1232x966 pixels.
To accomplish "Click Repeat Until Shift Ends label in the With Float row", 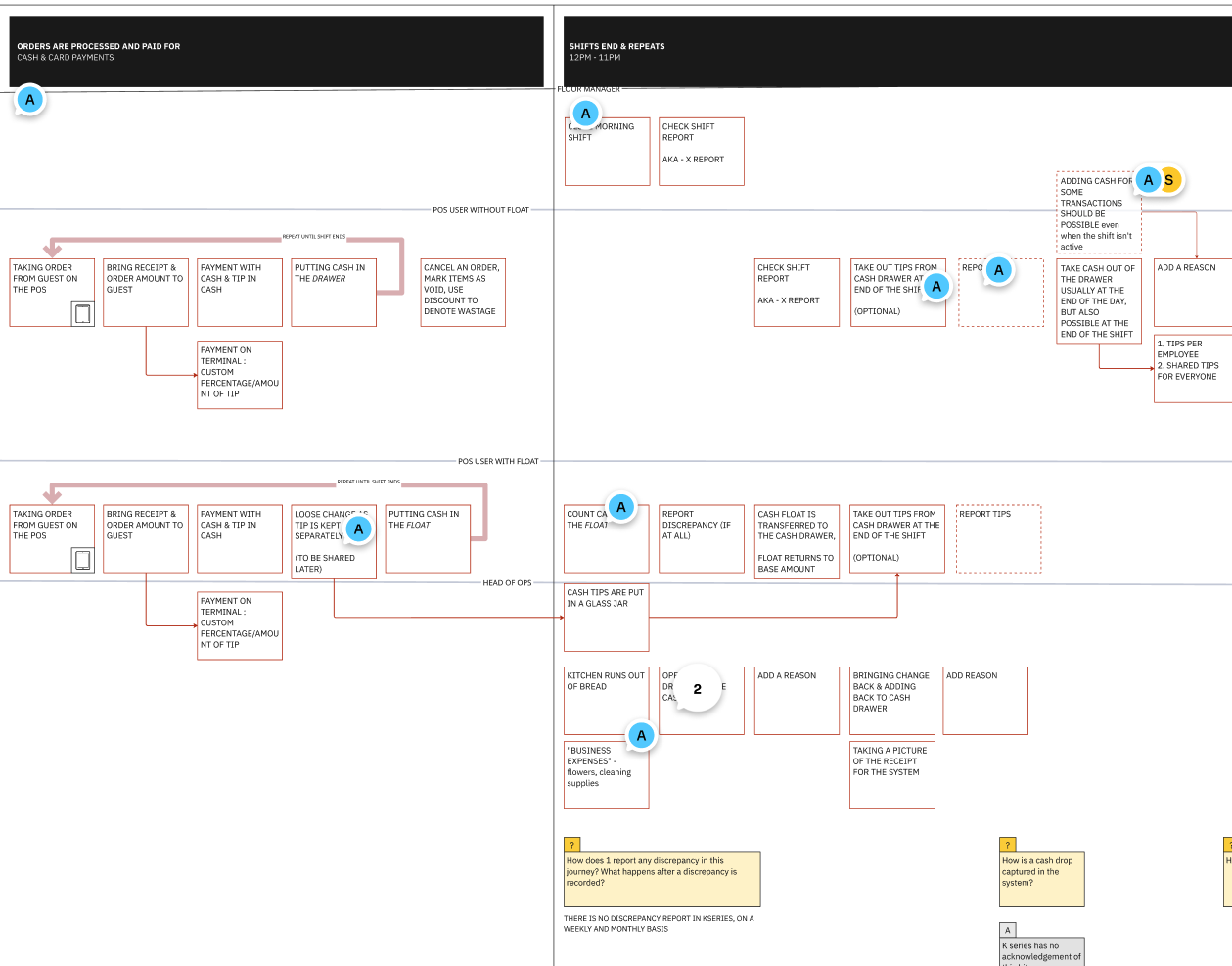I will tap(369, 482).
